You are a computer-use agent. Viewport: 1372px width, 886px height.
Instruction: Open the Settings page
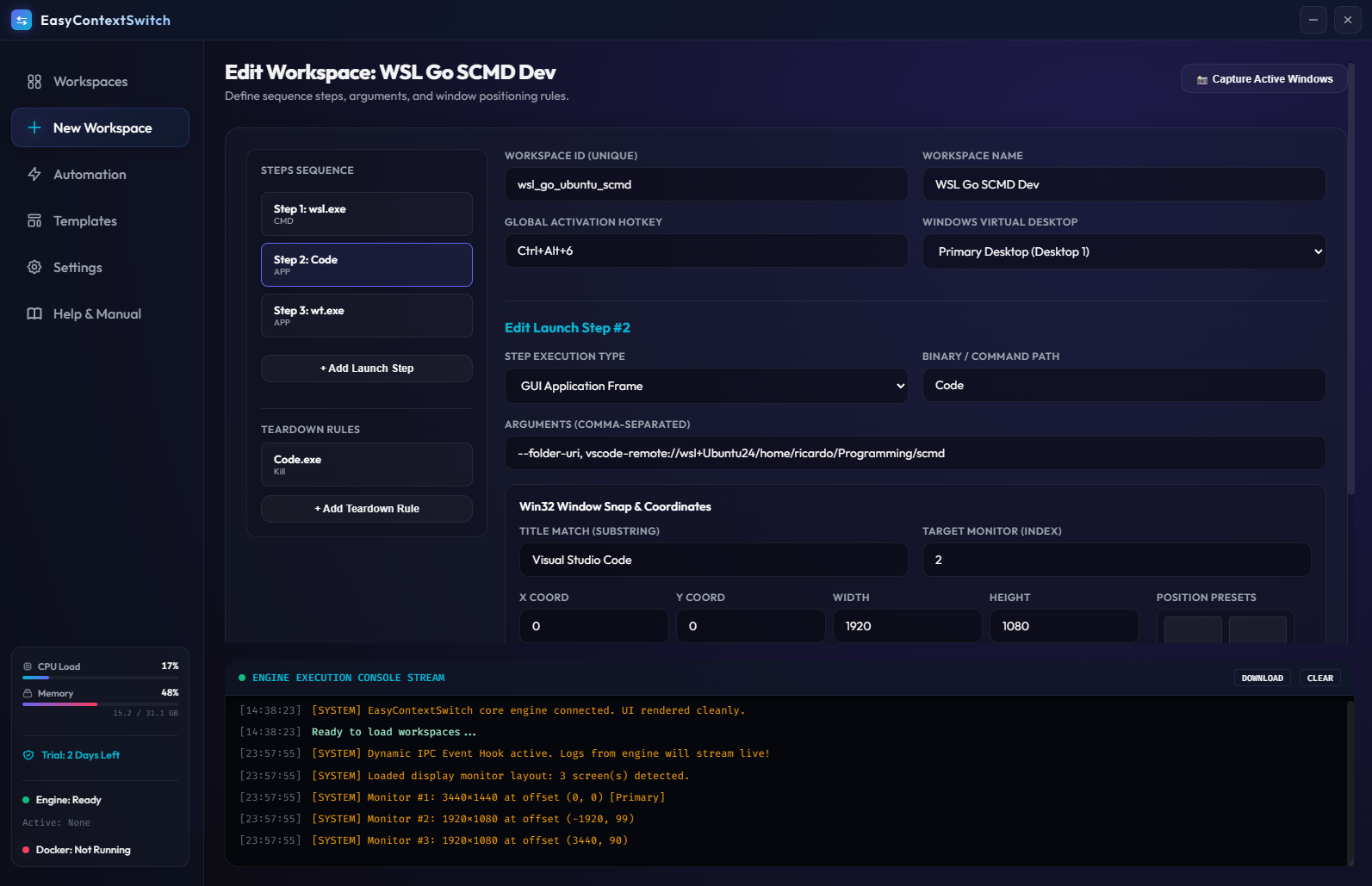(x=100, y=267)
